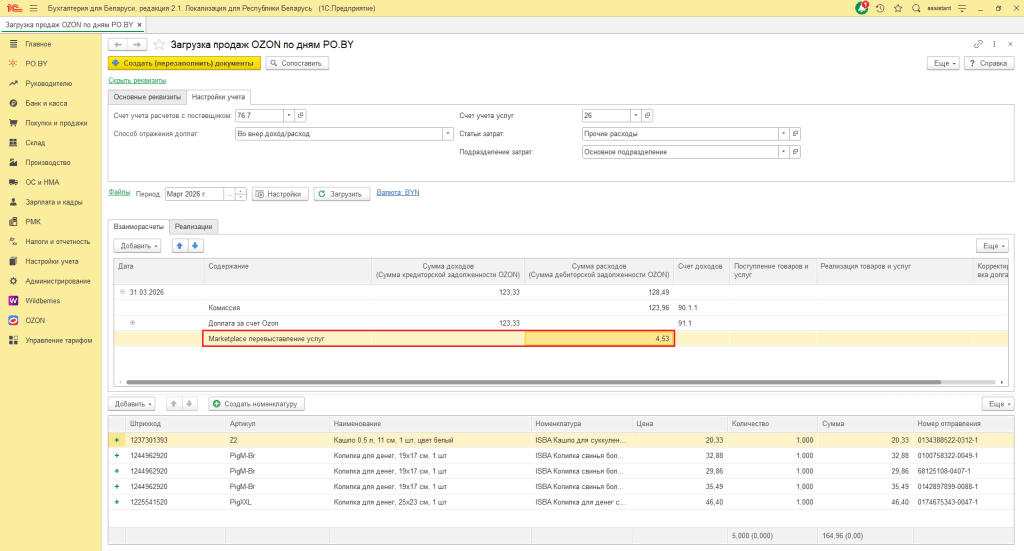Open the vertical dots form menu
Image resolution: width=1024 pixels, height=551 pixels.
pos(994,44)
